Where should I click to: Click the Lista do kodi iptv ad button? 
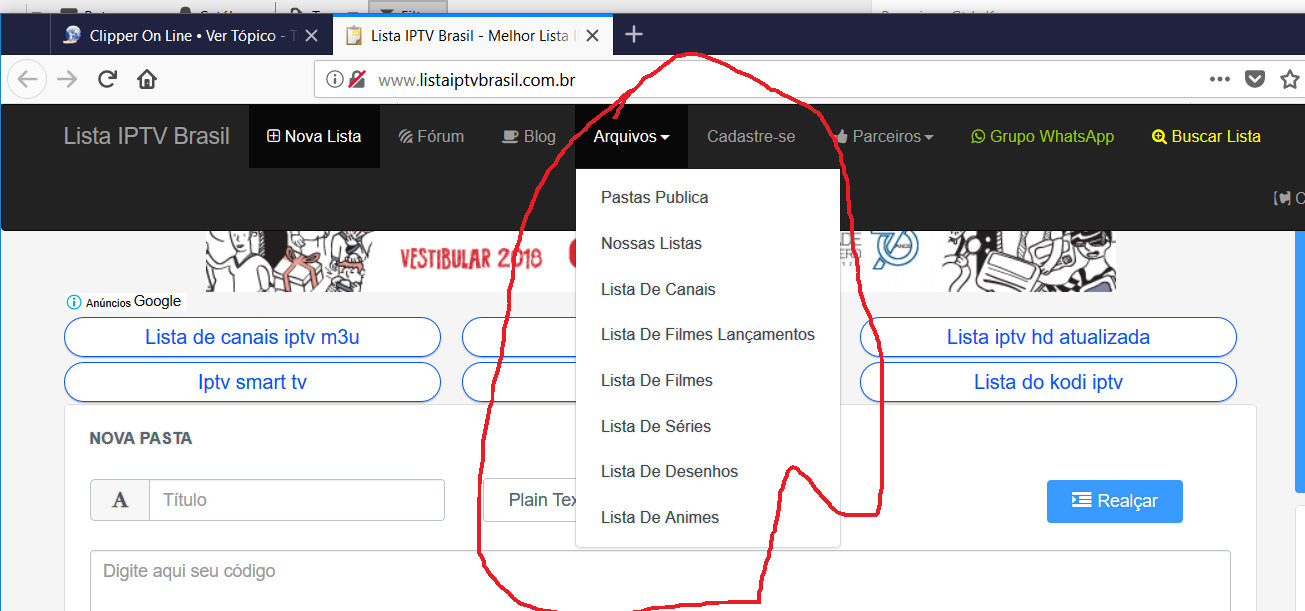click(x=1048, y=382)
